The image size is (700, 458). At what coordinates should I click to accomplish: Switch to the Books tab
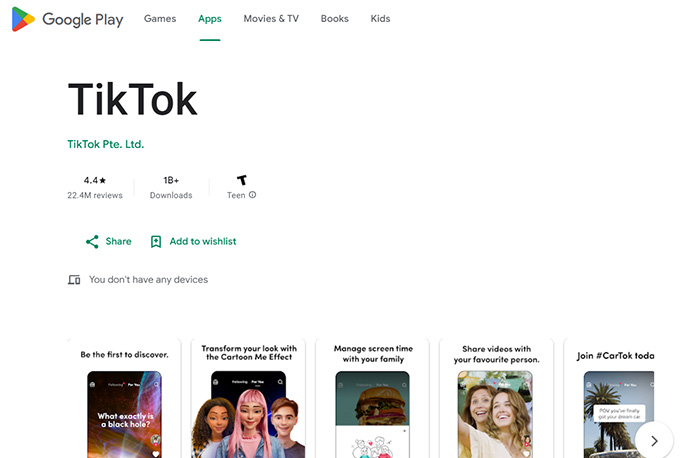click(334, 19)
